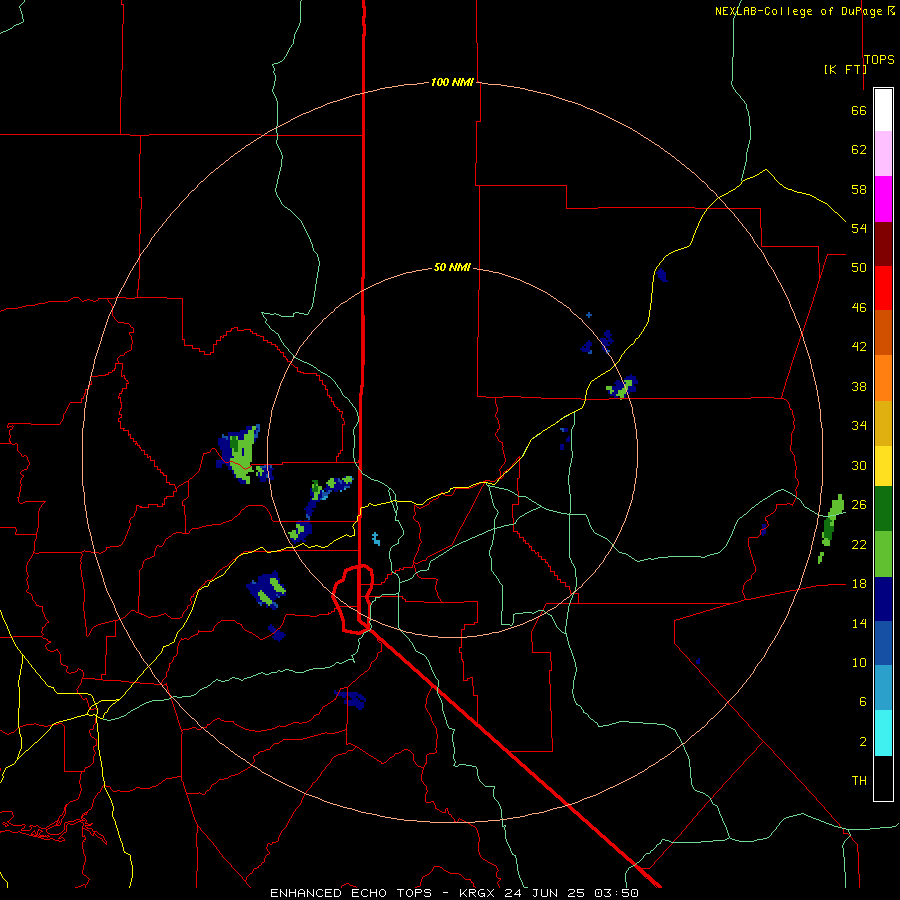The height and width of the screenshot is (900, 900).
Task: Click the TH legend label
Action: point(859,780)
